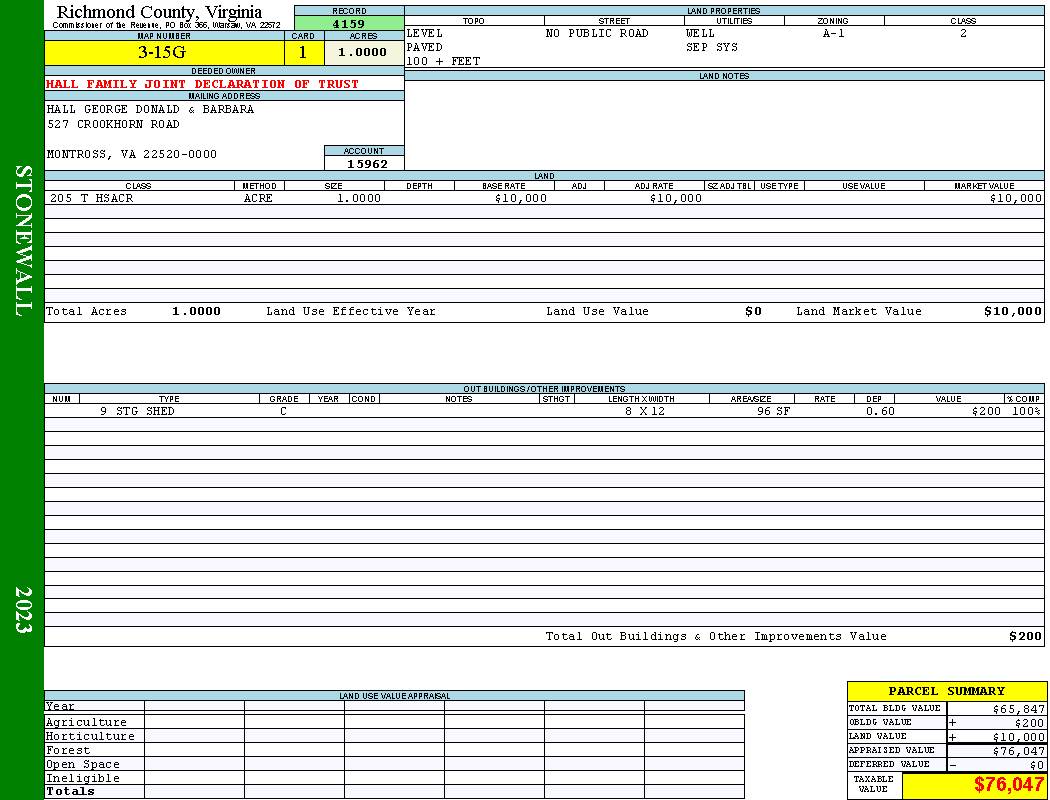Click address line 527 CROOKHORN ROAD
The image size is (1050, 800).
(x=113, y=125)
